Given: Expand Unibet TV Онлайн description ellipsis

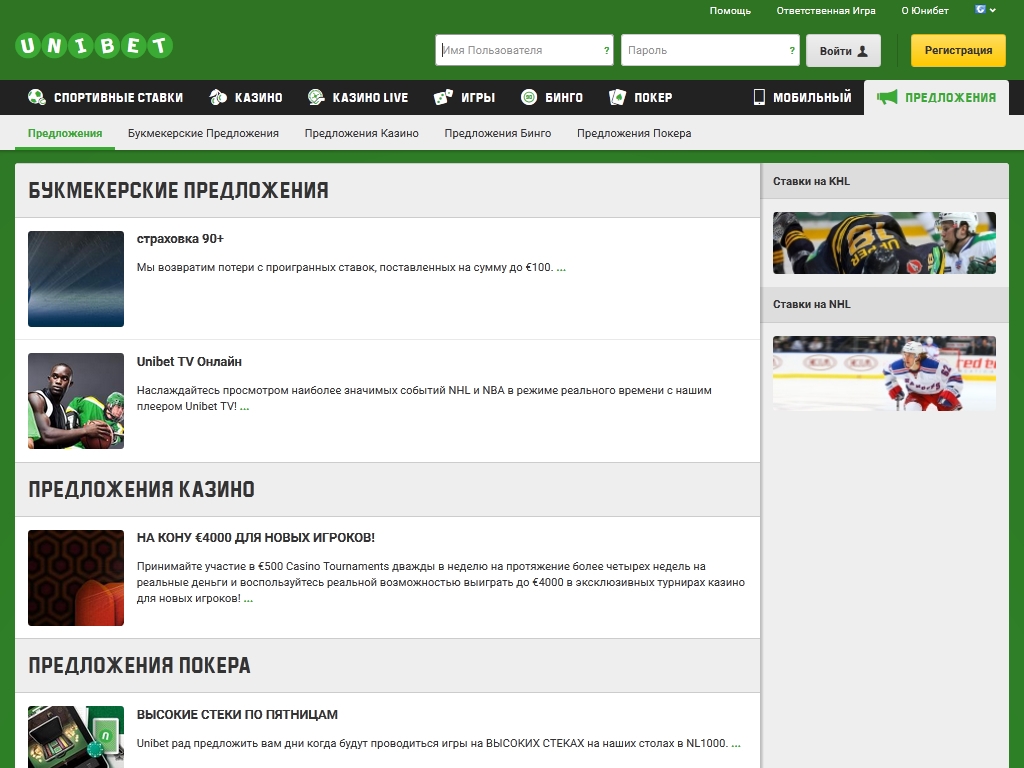Looking at the screenshot, I should pyautogui.click(x=244, y=407).
